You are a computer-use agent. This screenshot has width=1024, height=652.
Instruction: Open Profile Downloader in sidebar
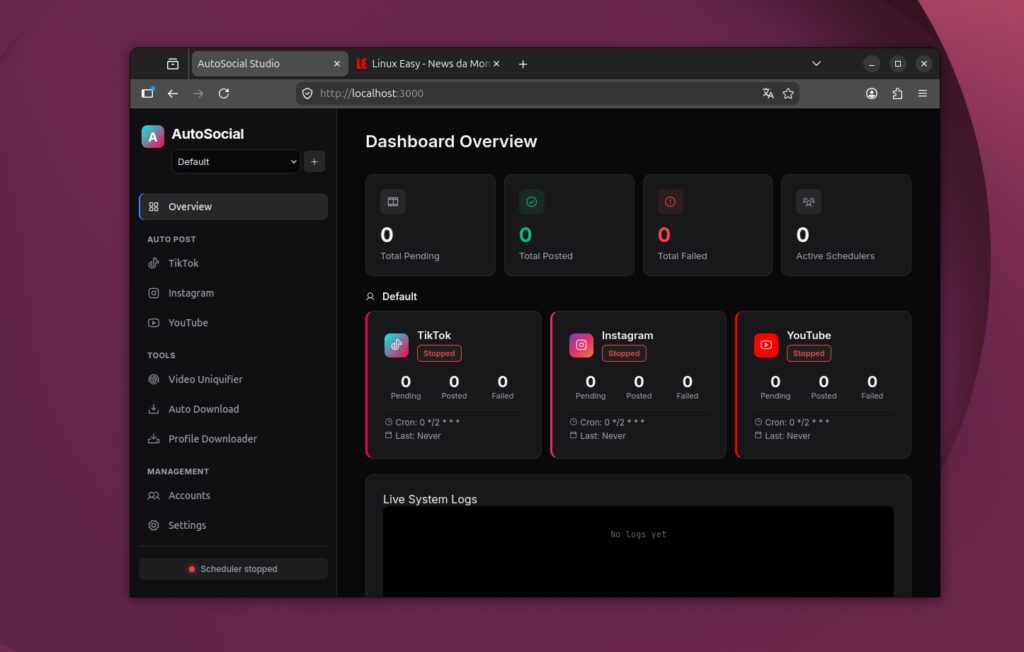tap(233, 439)
